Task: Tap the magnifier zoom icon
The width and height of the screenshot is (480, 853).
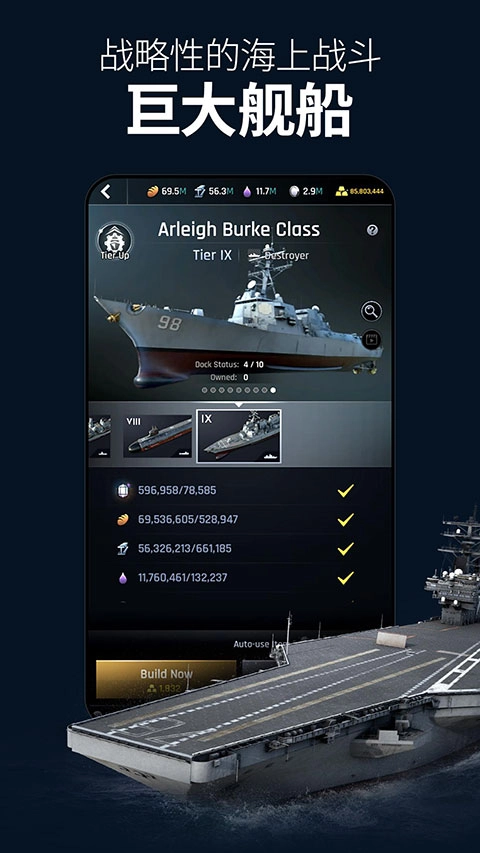Action: pos(371,311)
